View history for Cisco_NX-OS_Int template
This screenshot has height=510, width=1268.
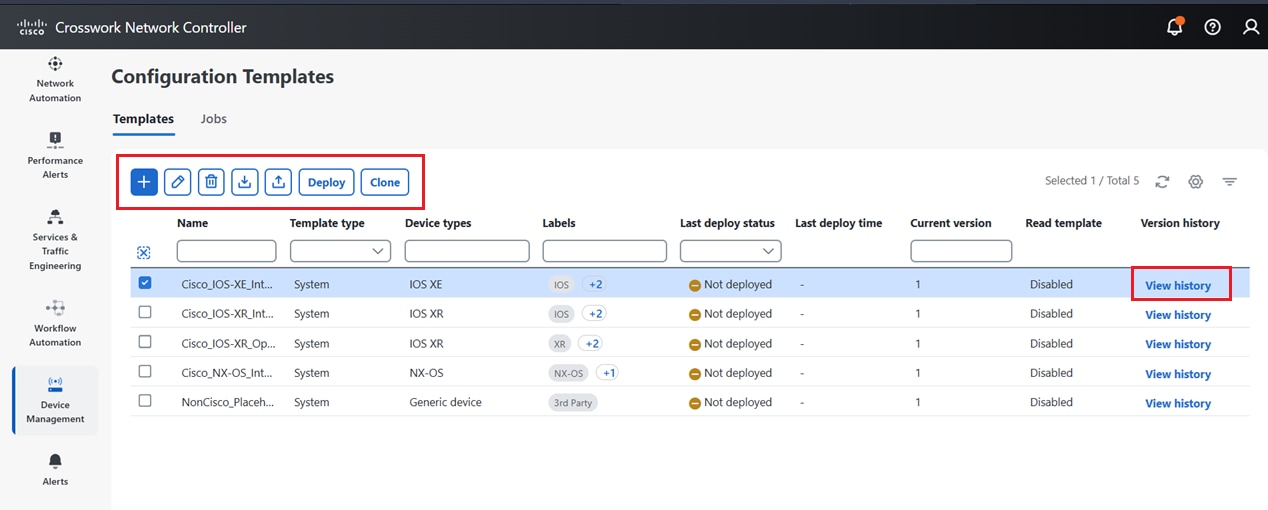(1178, 374)
